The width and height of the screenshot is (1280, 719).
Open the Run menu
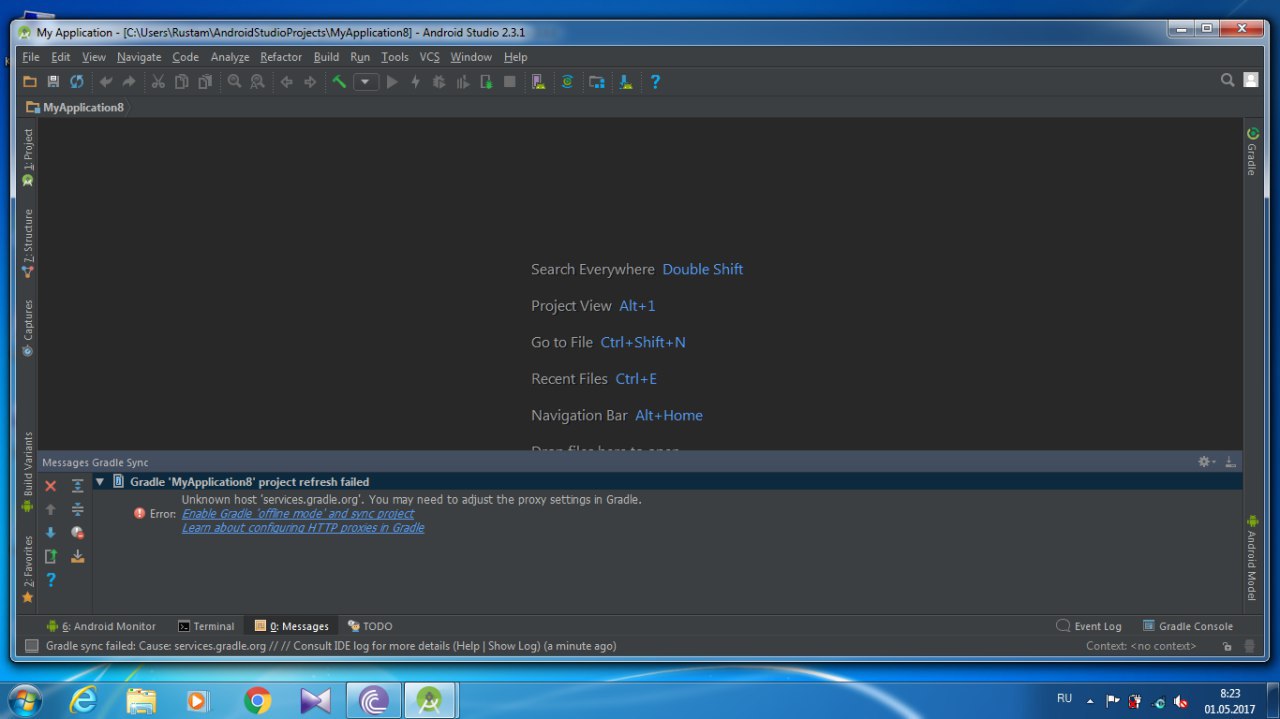pyautogui.click(x=360, y=57)
